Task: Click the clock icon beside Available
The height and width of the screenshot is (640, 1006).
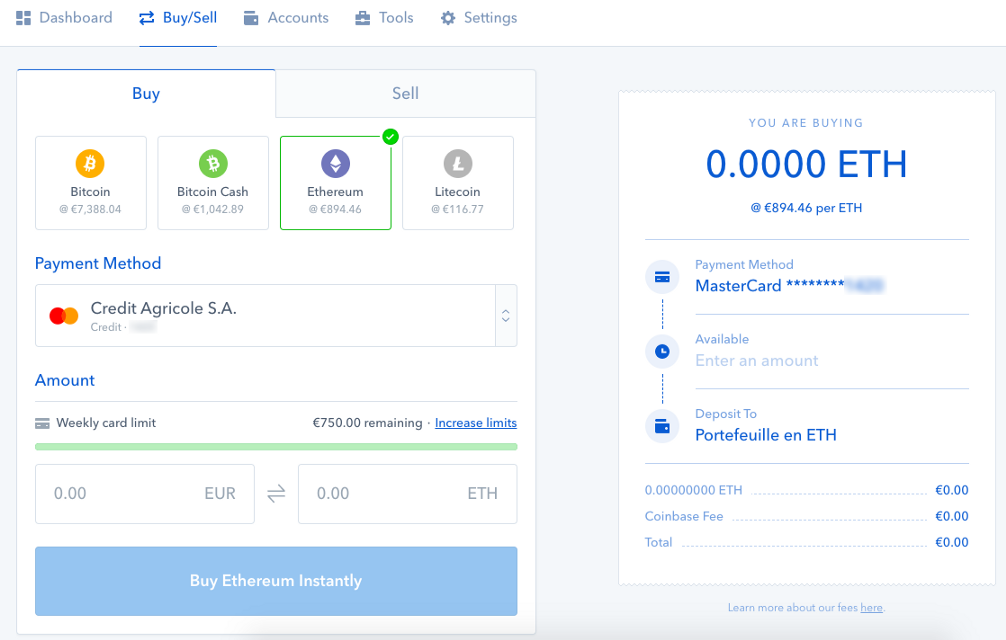Action: pos(662,351)
